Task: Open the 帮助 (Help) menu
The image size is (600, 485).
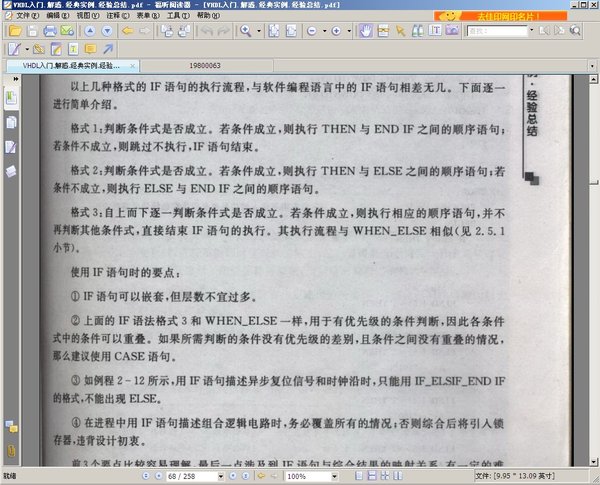Action: tap(209, 16)
